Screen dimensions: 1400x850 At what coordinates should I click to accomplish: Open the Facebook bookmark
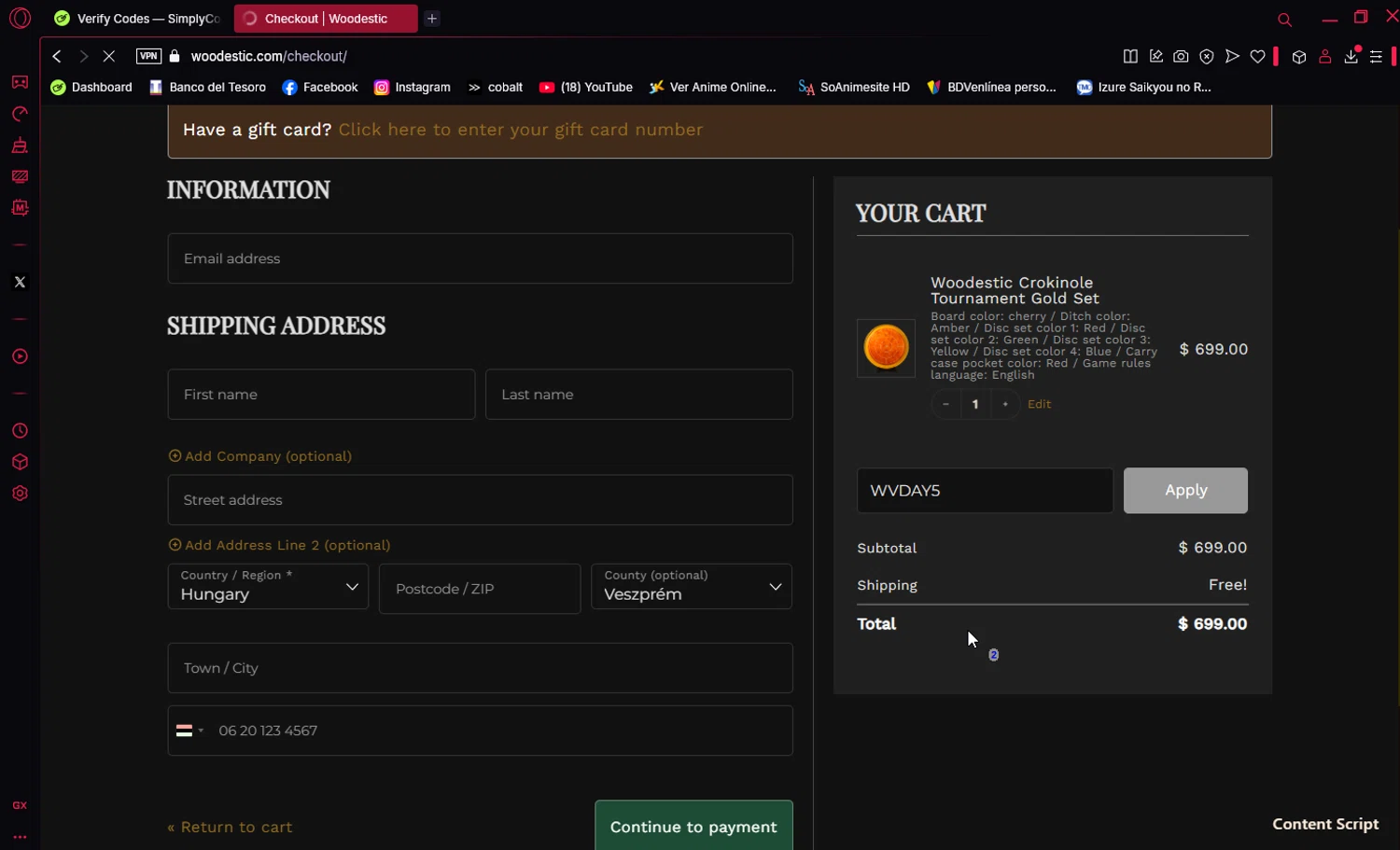(x=320, y=87)
